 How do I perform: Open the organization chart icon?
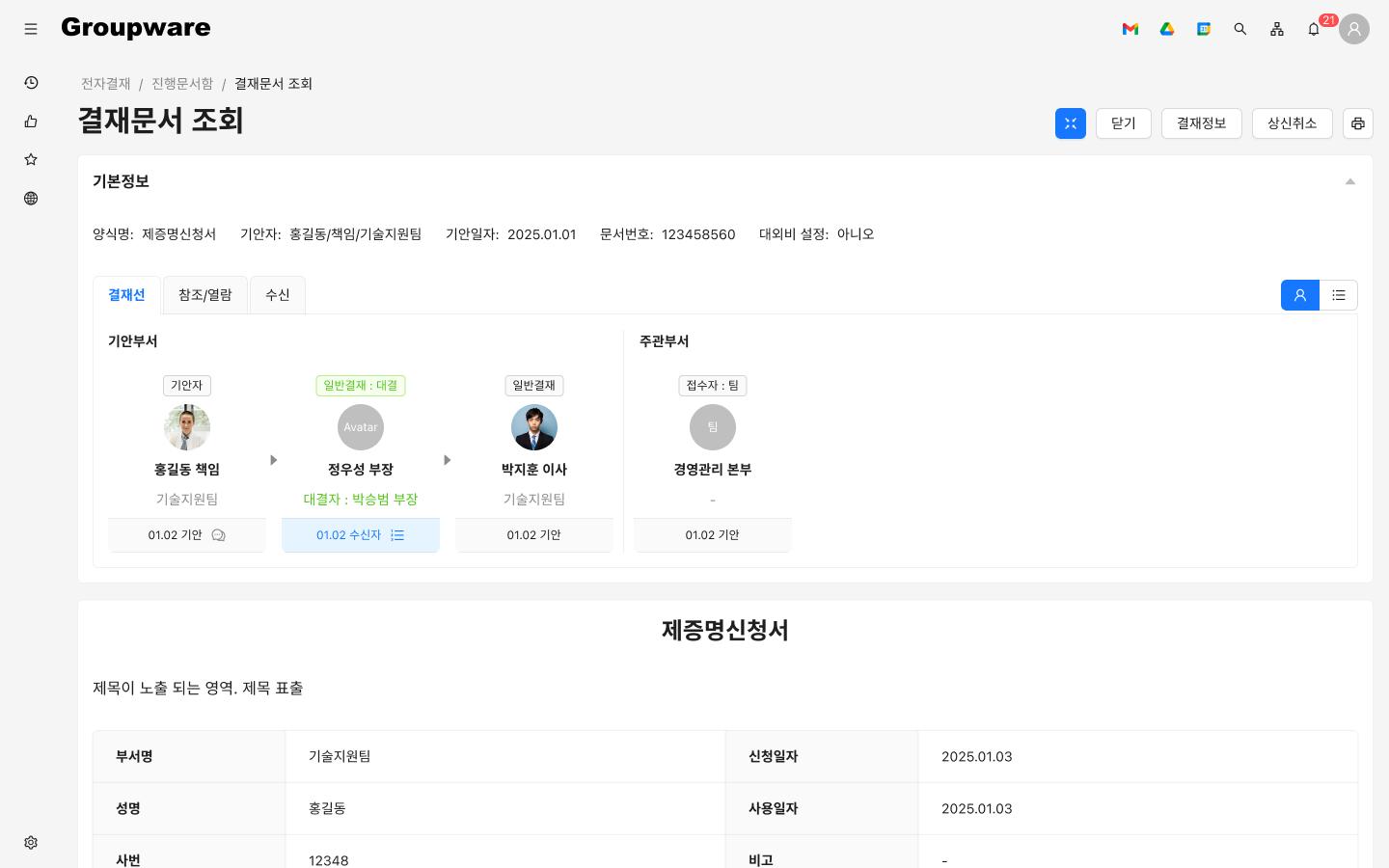[1277, 29]
